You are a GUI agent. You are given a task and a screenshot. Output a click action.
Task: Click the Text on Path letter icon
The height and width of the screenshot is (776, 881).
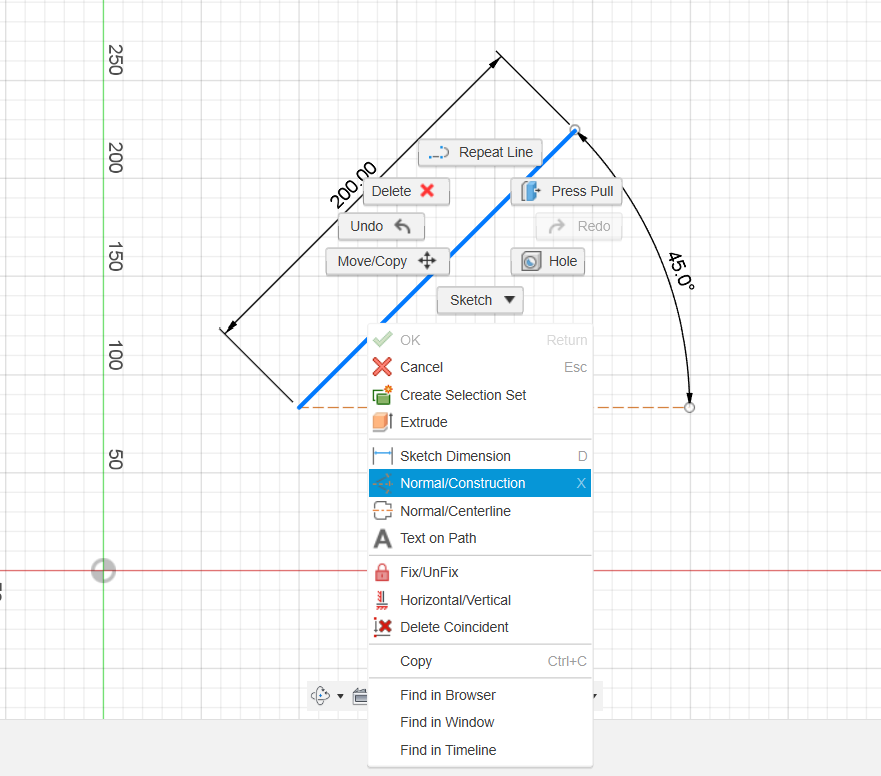tap(382, 538)
